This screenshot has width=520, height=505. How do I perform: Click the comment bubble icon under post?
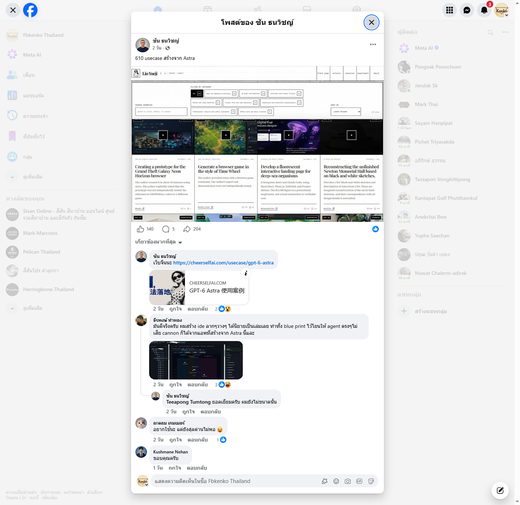tap(166, 229)
